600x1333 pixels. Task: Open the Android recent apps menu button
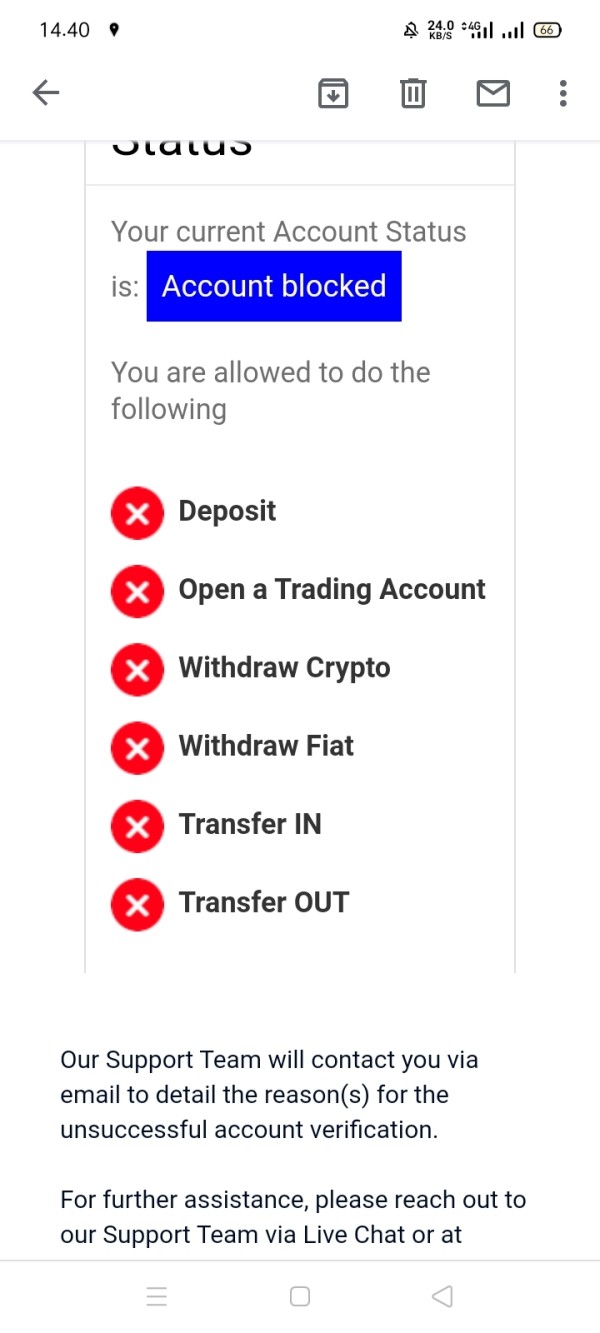pos(157,1297)
